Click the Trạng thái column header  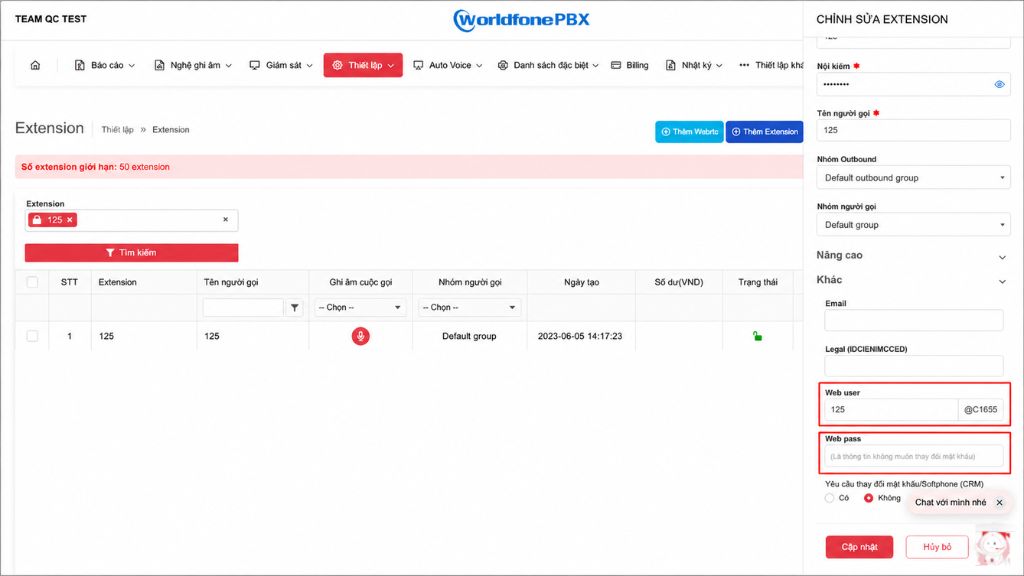[x=758, y=282]
